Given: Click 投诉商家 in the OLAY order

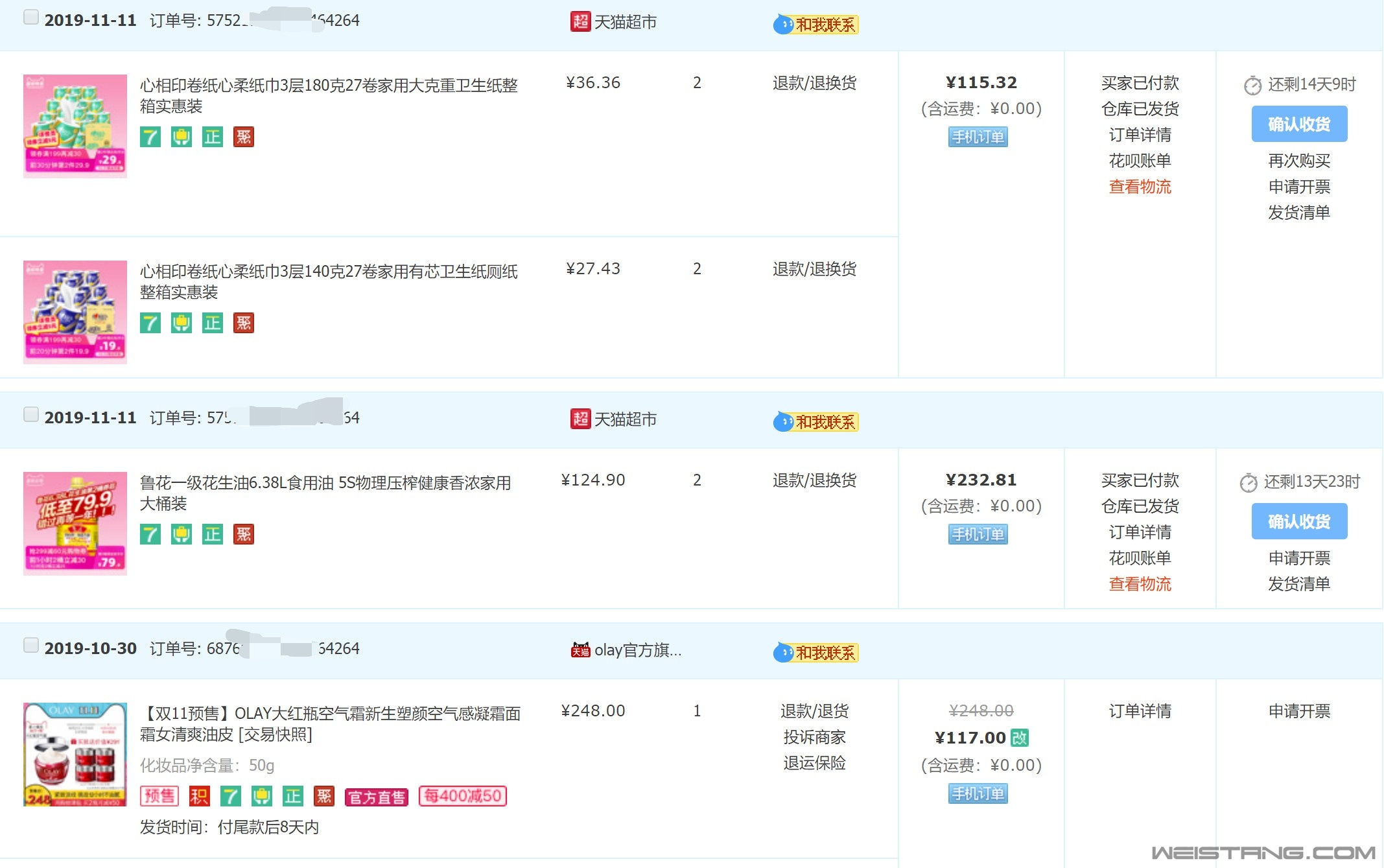Looking at the screenshot, I should click(x=815, y=737).
